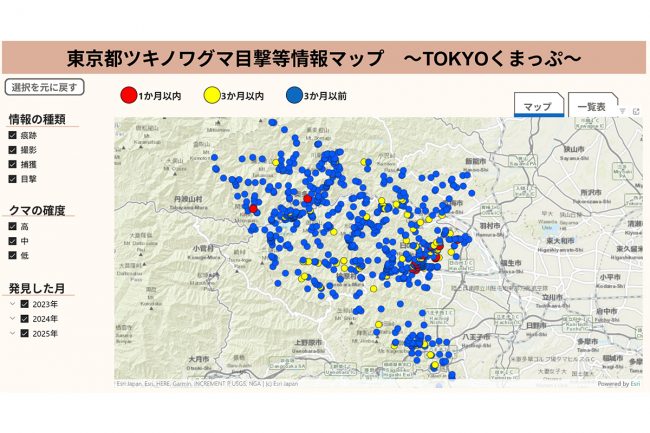Click red marker near 丹波山村 label

click(254, 209)
